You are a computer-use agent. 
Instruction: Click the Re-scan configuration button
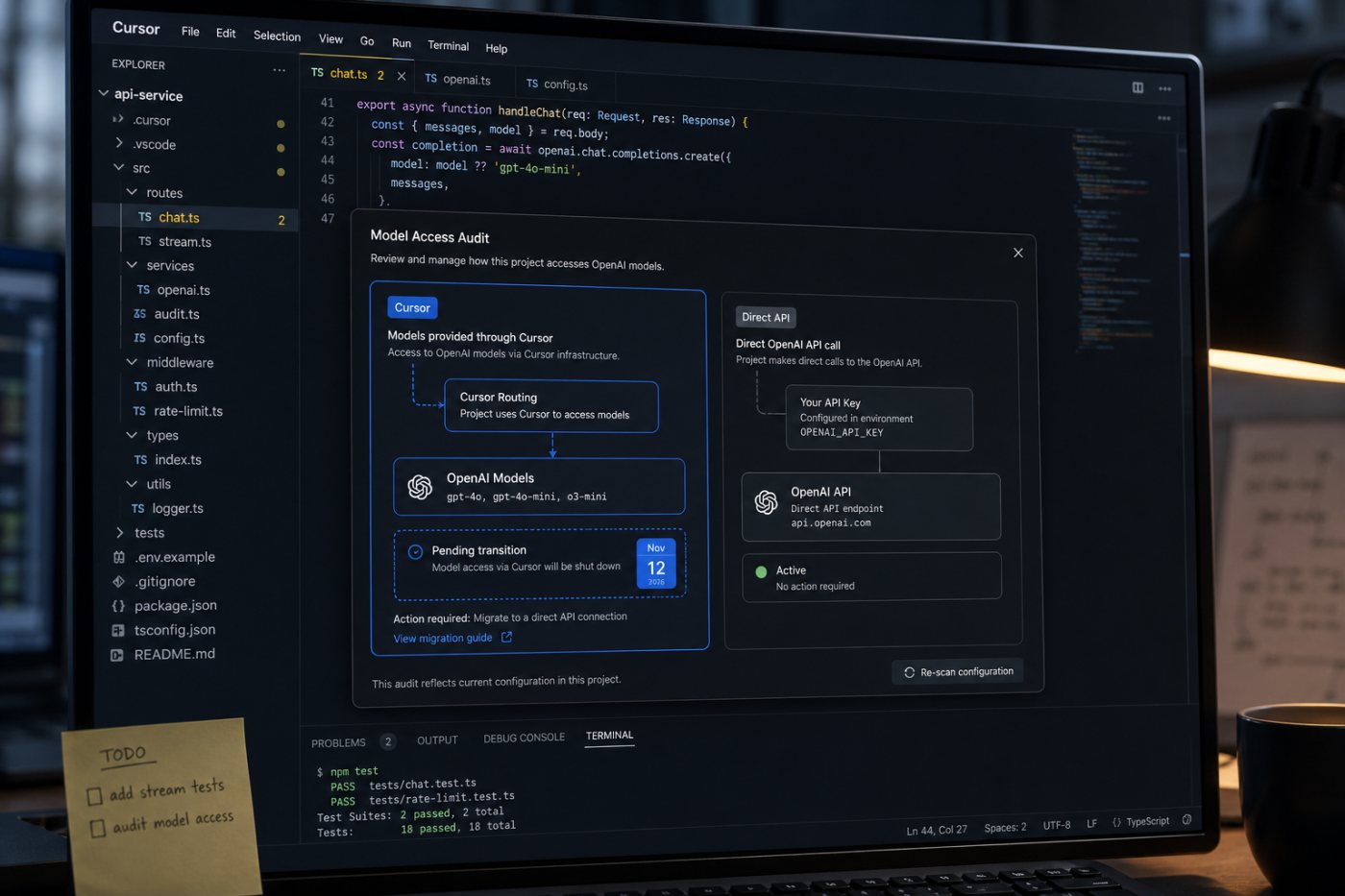958,672
